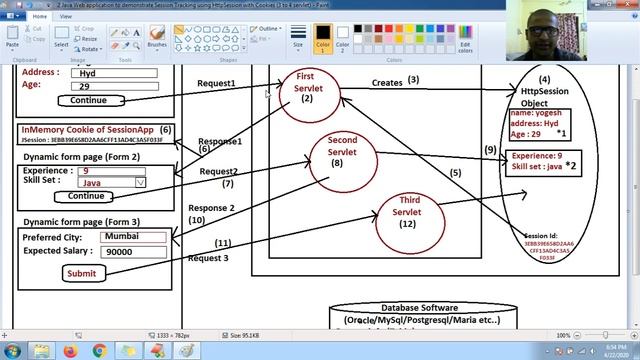This screenshot has height=360, width=640.
Task: Open the shape Outline dropdown
Action: point(266,29)
